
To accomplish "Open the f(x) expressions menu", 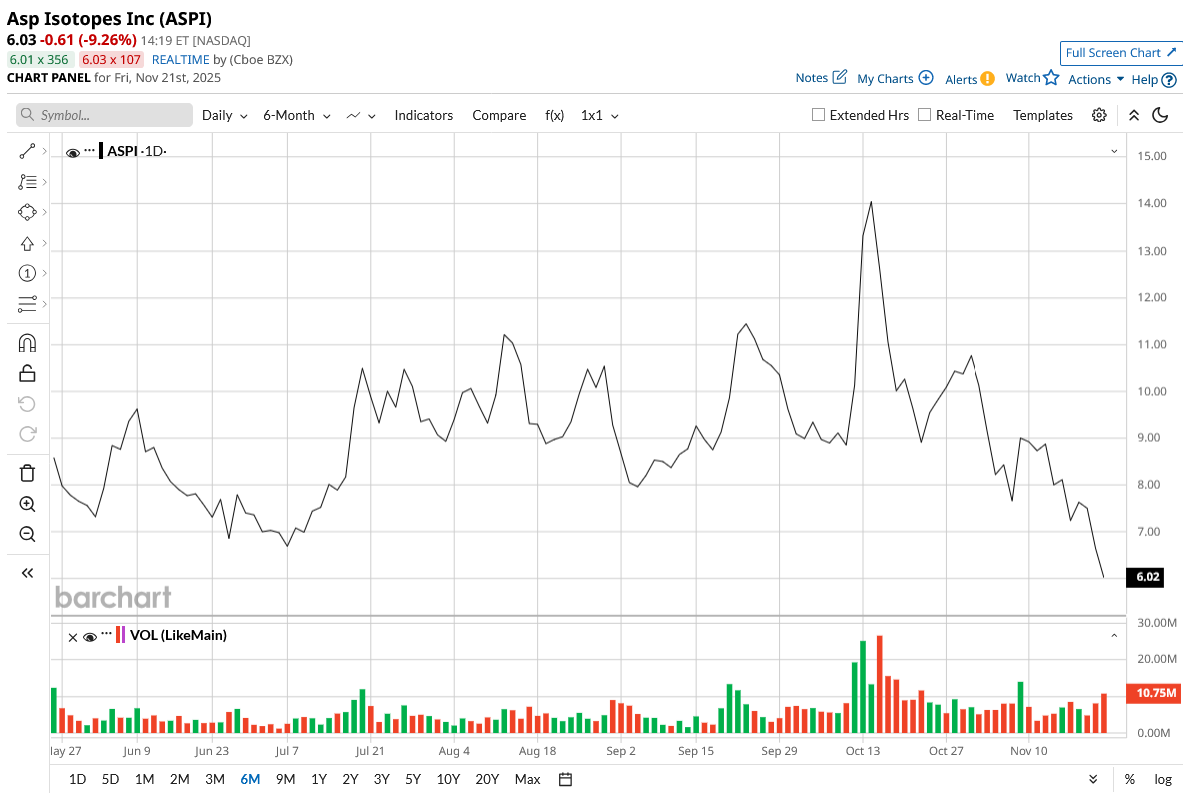I will pyautogui.click(x=555, y=115).
